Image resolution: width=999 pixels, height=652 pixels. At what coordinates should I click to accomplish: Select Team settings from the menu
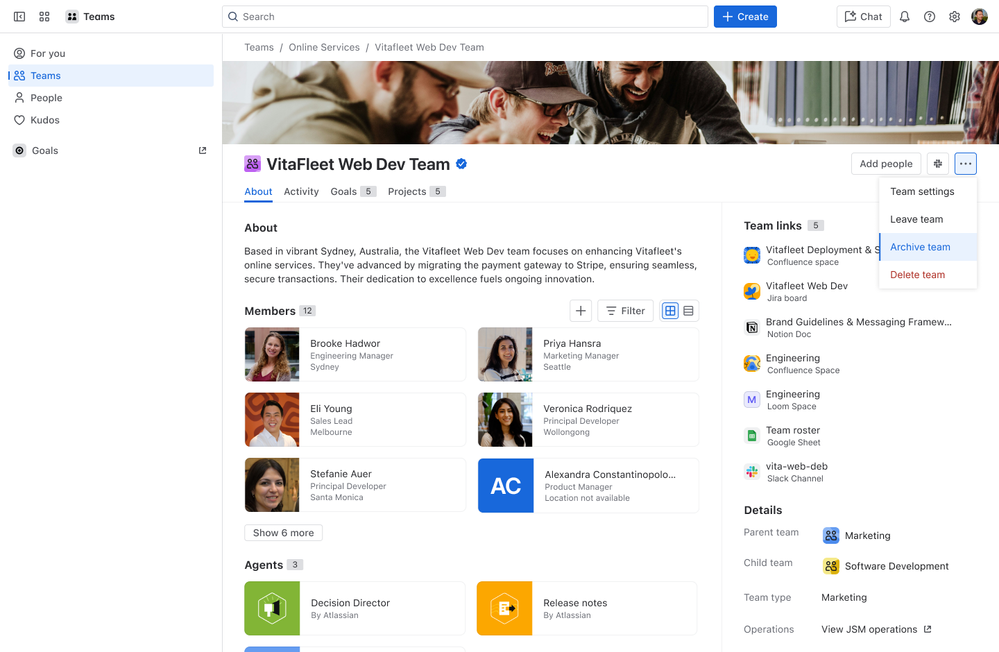pos(928,191)
